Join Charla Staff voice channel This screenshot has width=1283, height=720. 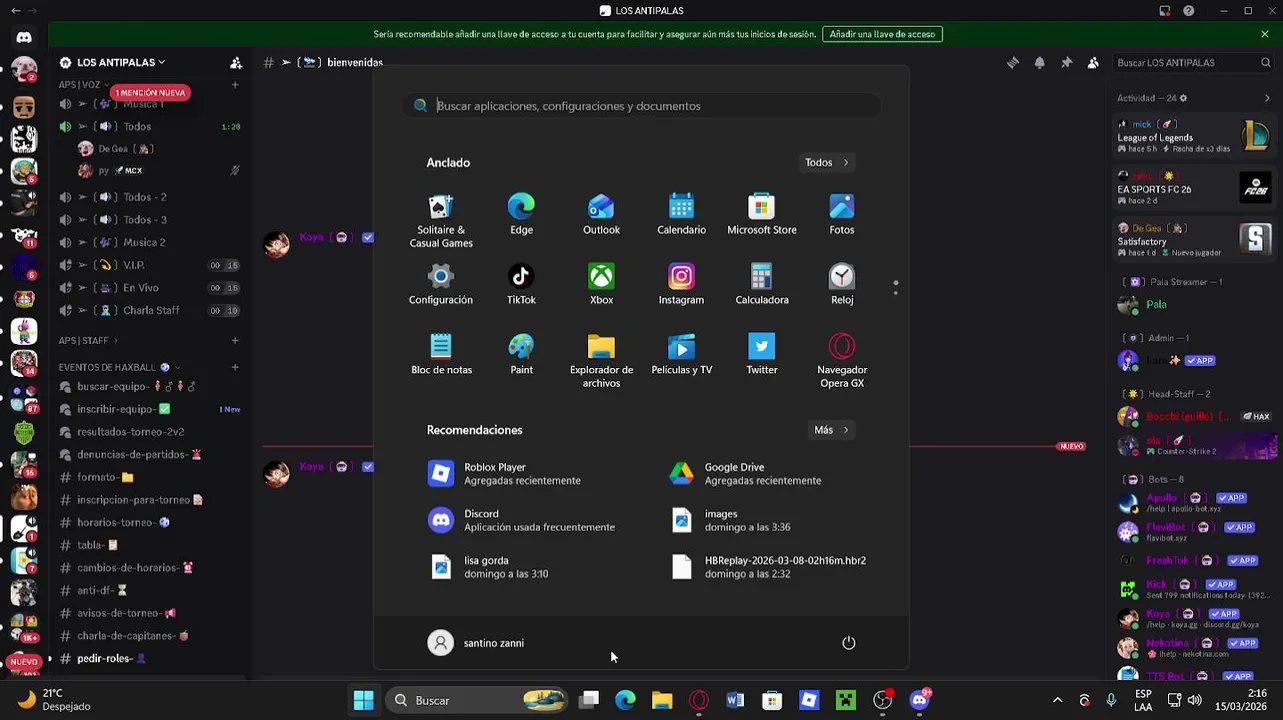pyautogui.click(x=148, y=310)
